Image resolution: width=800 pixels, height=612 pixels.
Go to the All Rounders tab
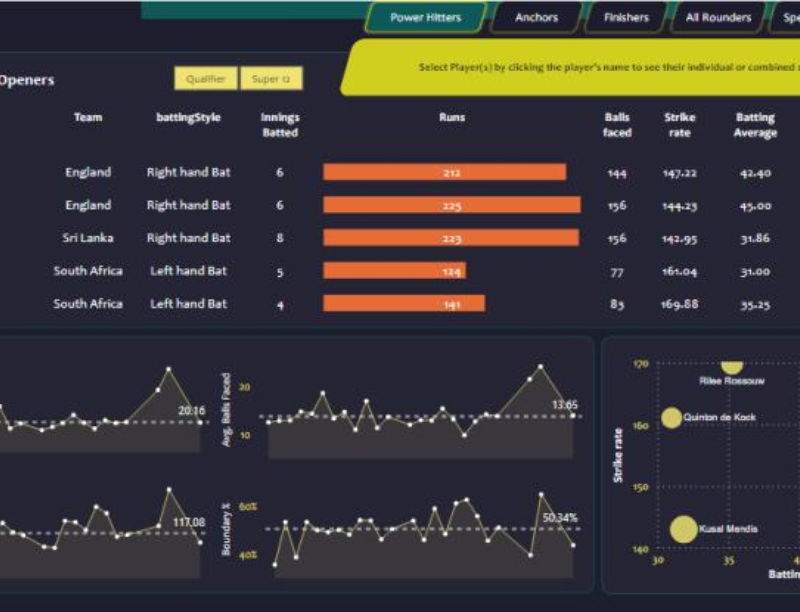click(x=718, y=18)
